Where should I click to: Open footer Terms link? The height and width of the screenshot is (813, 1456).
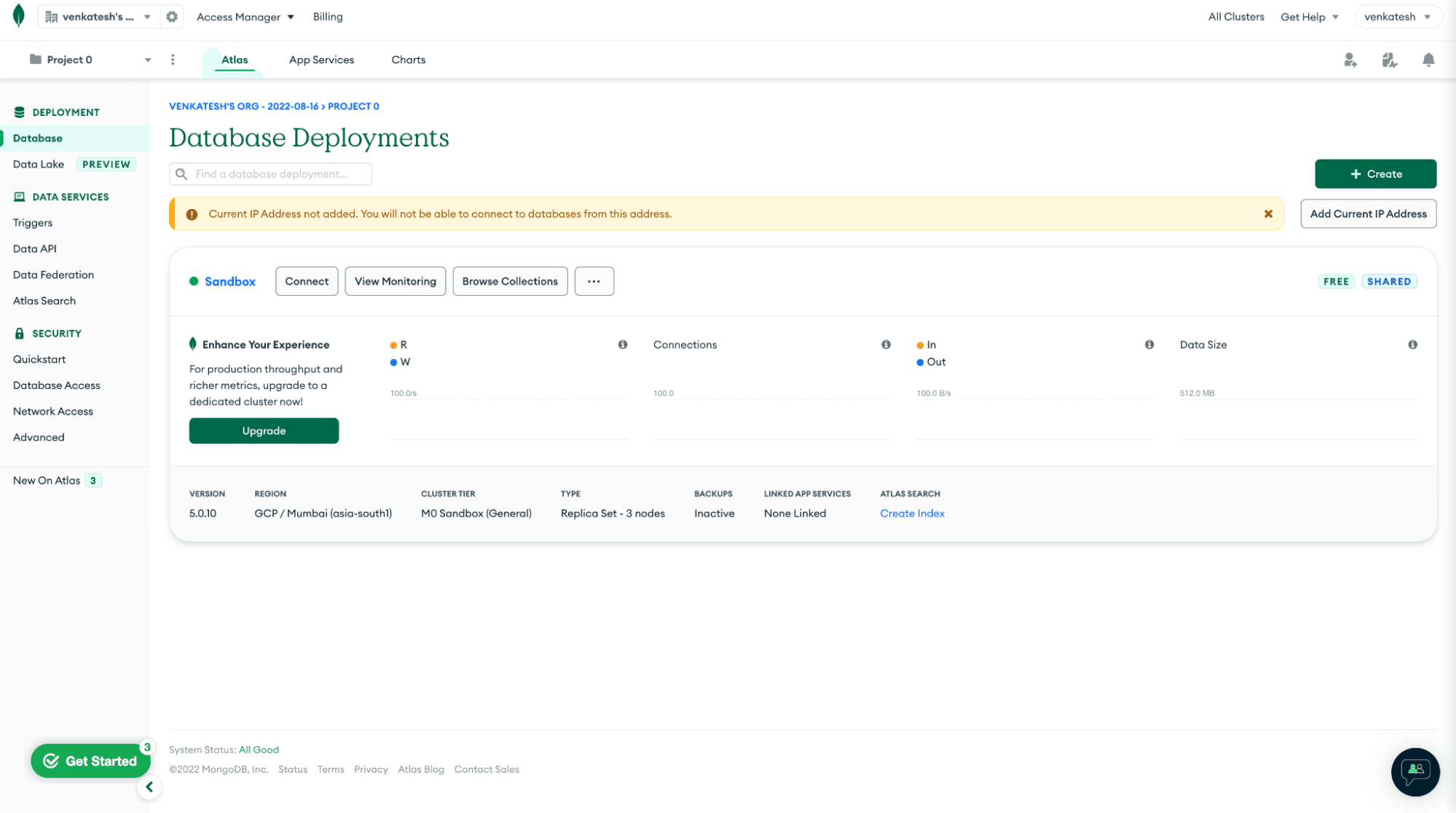[331, 769]
